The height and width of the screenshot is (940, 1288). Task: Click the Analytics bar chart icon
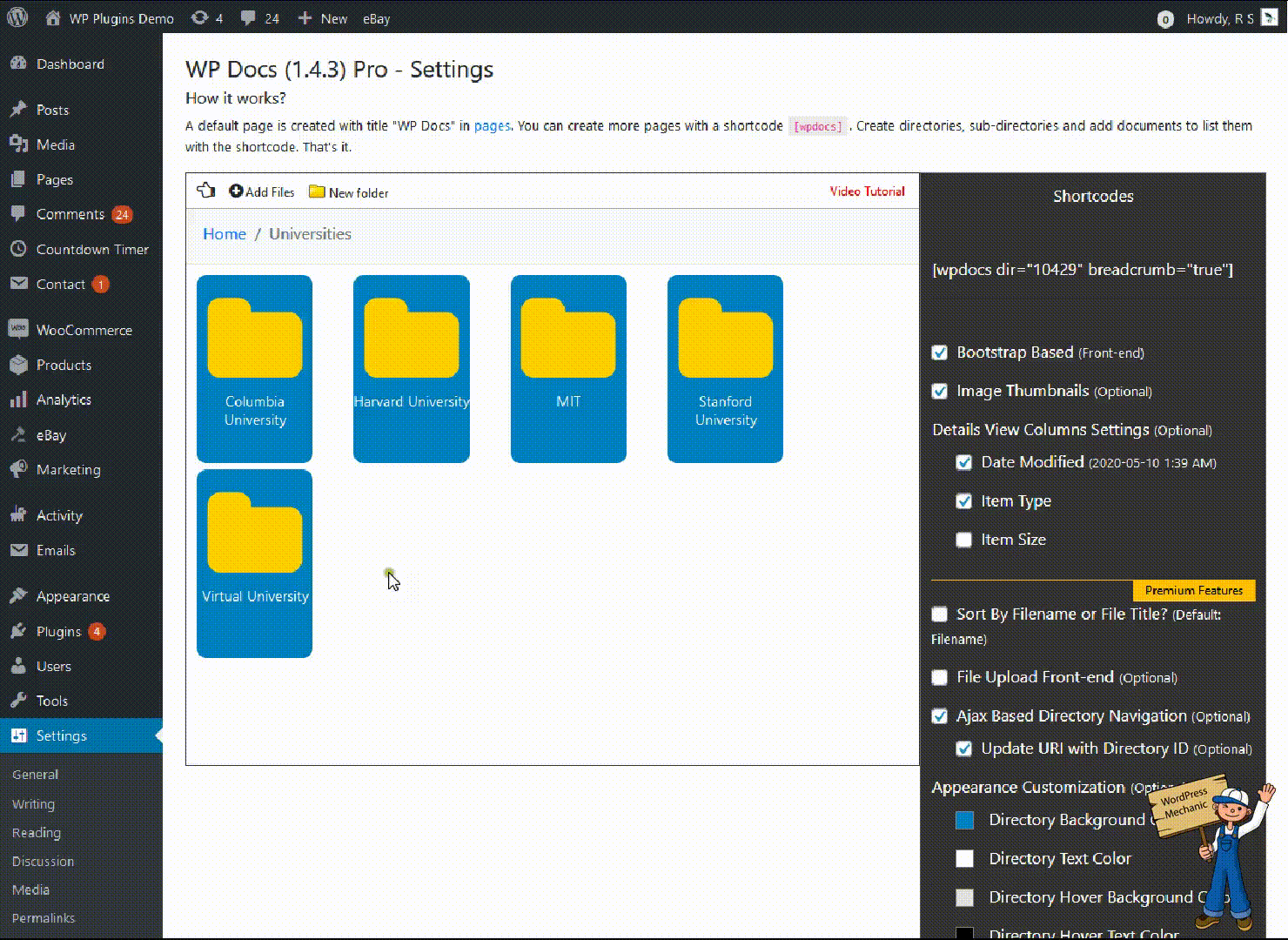coord(18,399)
